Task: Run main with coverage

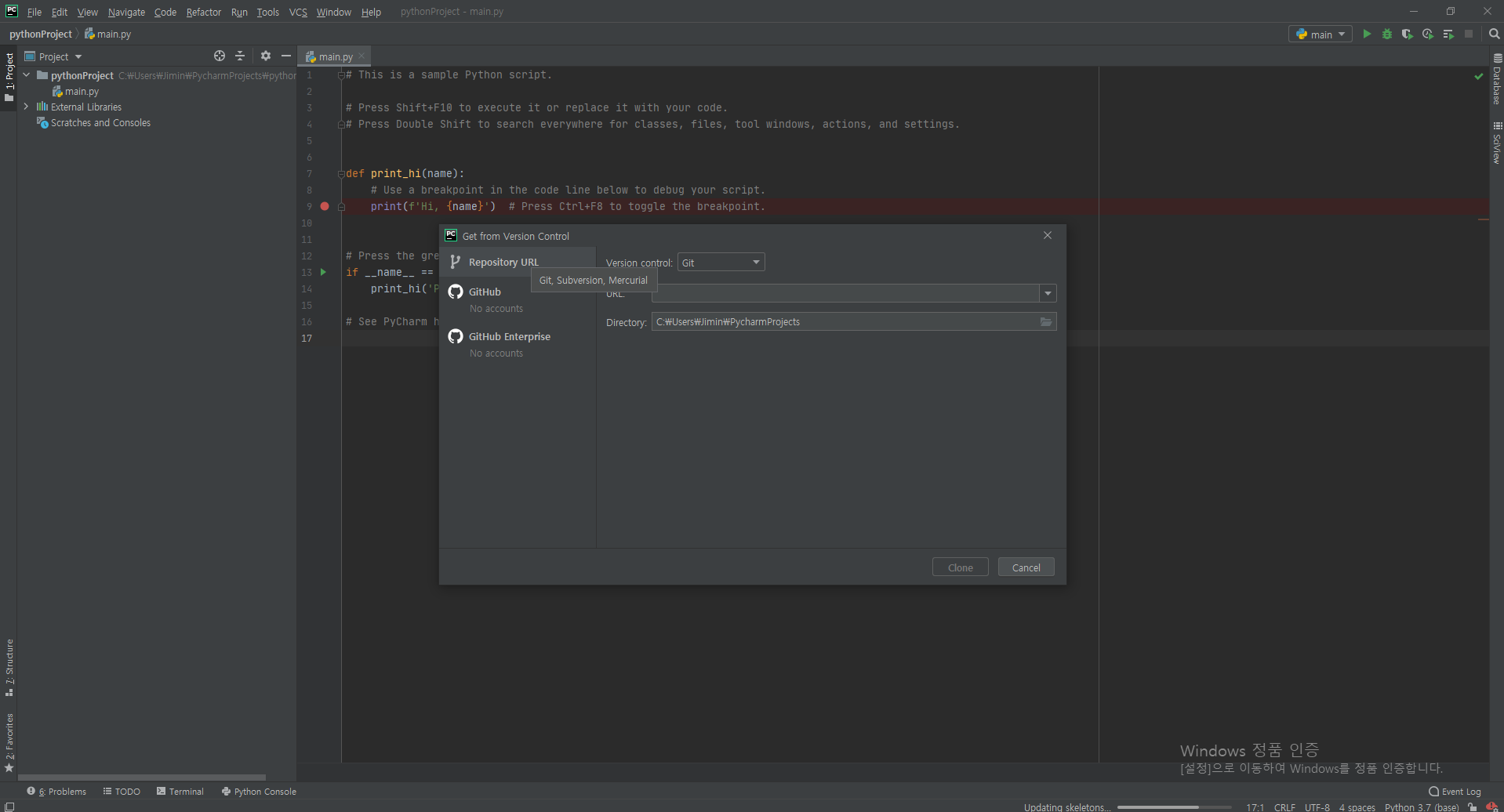Action: pyautogui.click(x=1408, y=34)
